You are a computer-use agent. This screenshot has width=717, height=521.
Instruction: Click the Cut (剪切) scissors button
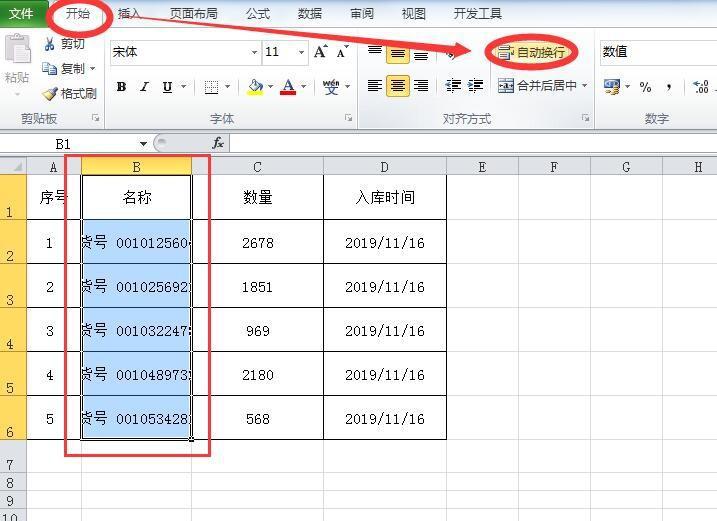click(x=64, y=44)
